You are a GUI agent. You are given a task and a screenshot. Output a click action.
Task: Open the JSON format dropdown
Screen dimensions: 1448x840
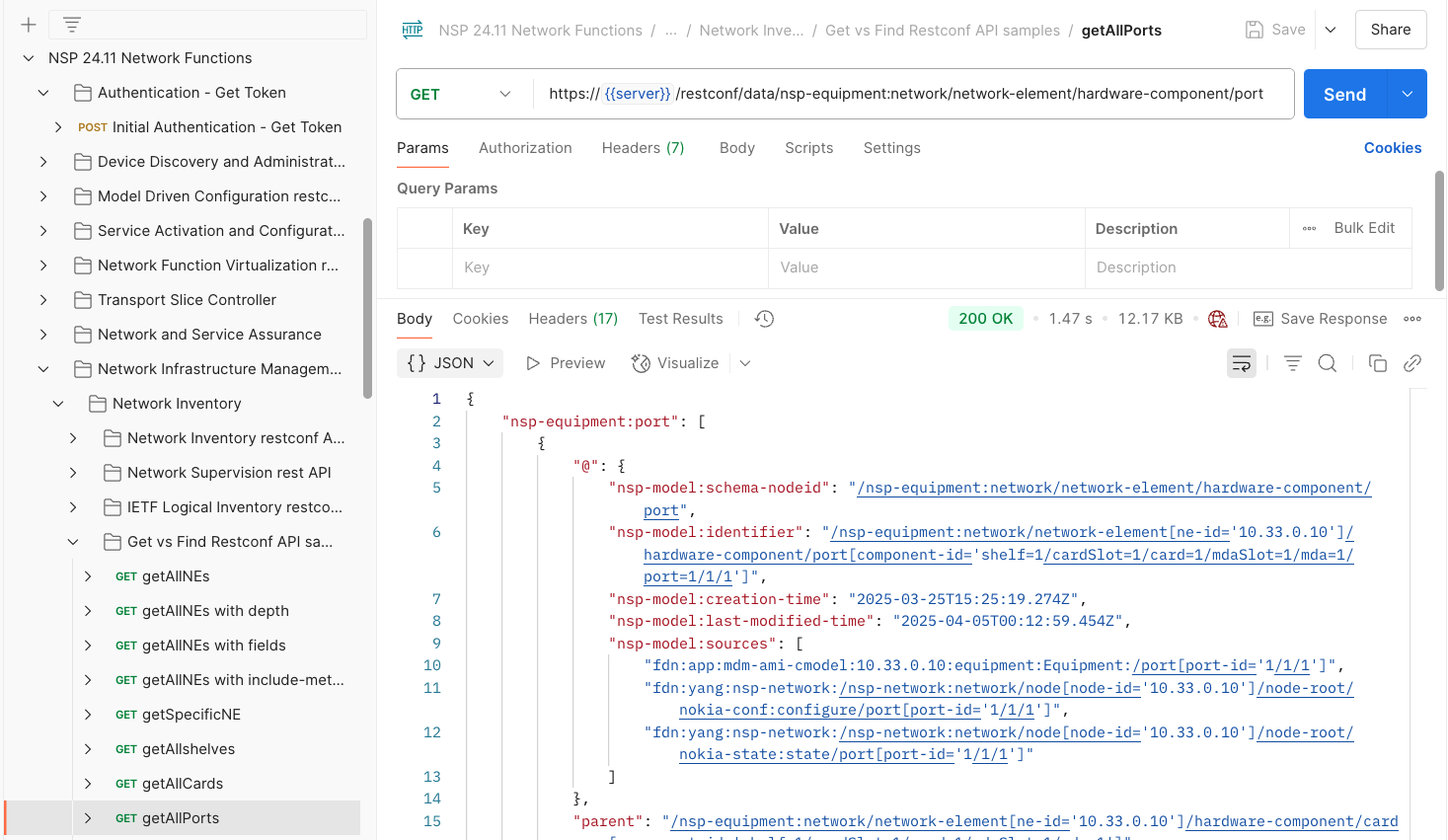[450, 363]
